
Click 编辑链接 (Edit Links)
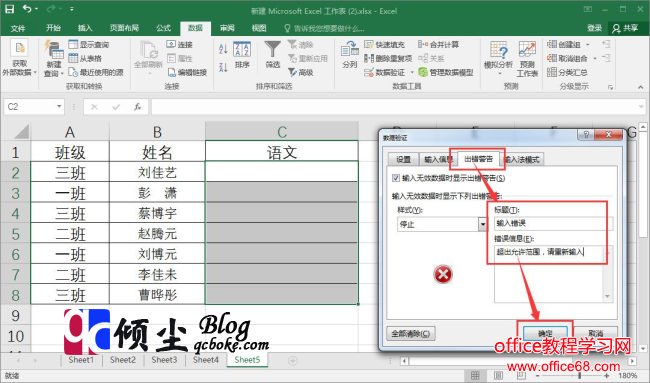(x=187, y=72)
